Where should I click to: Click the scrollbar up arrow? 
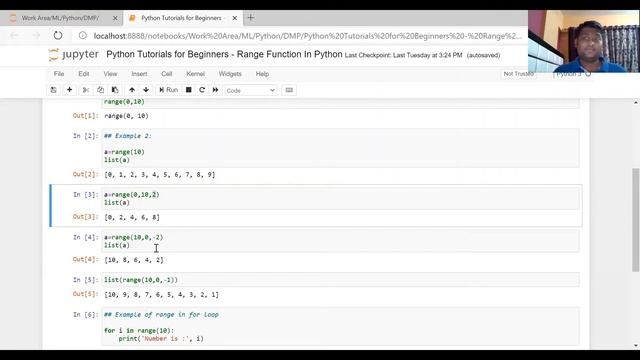[636, 102]
